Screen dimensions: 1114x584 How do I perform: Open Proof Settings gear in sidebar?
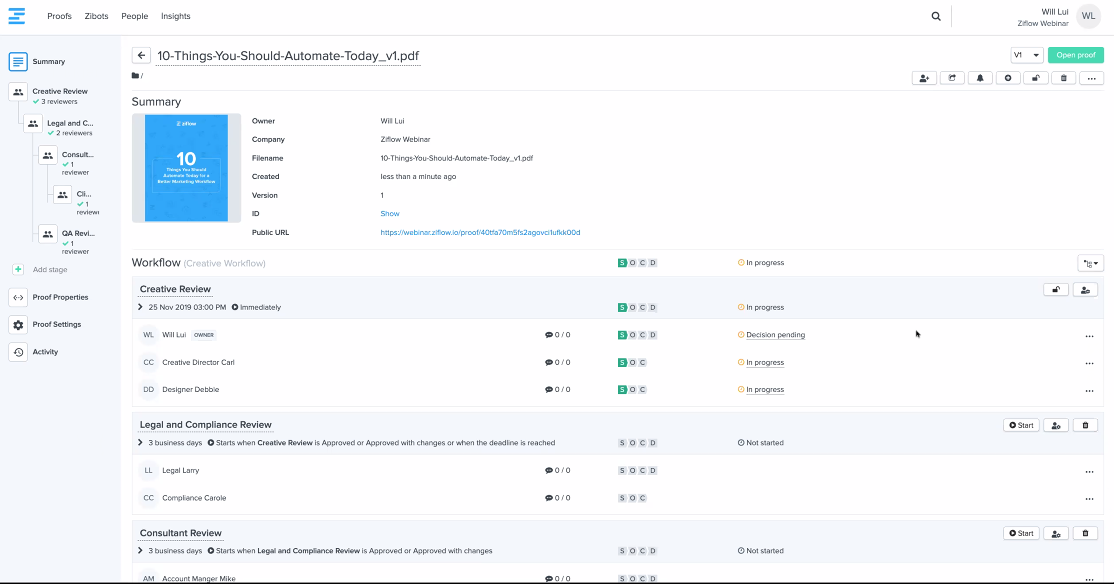18,325
